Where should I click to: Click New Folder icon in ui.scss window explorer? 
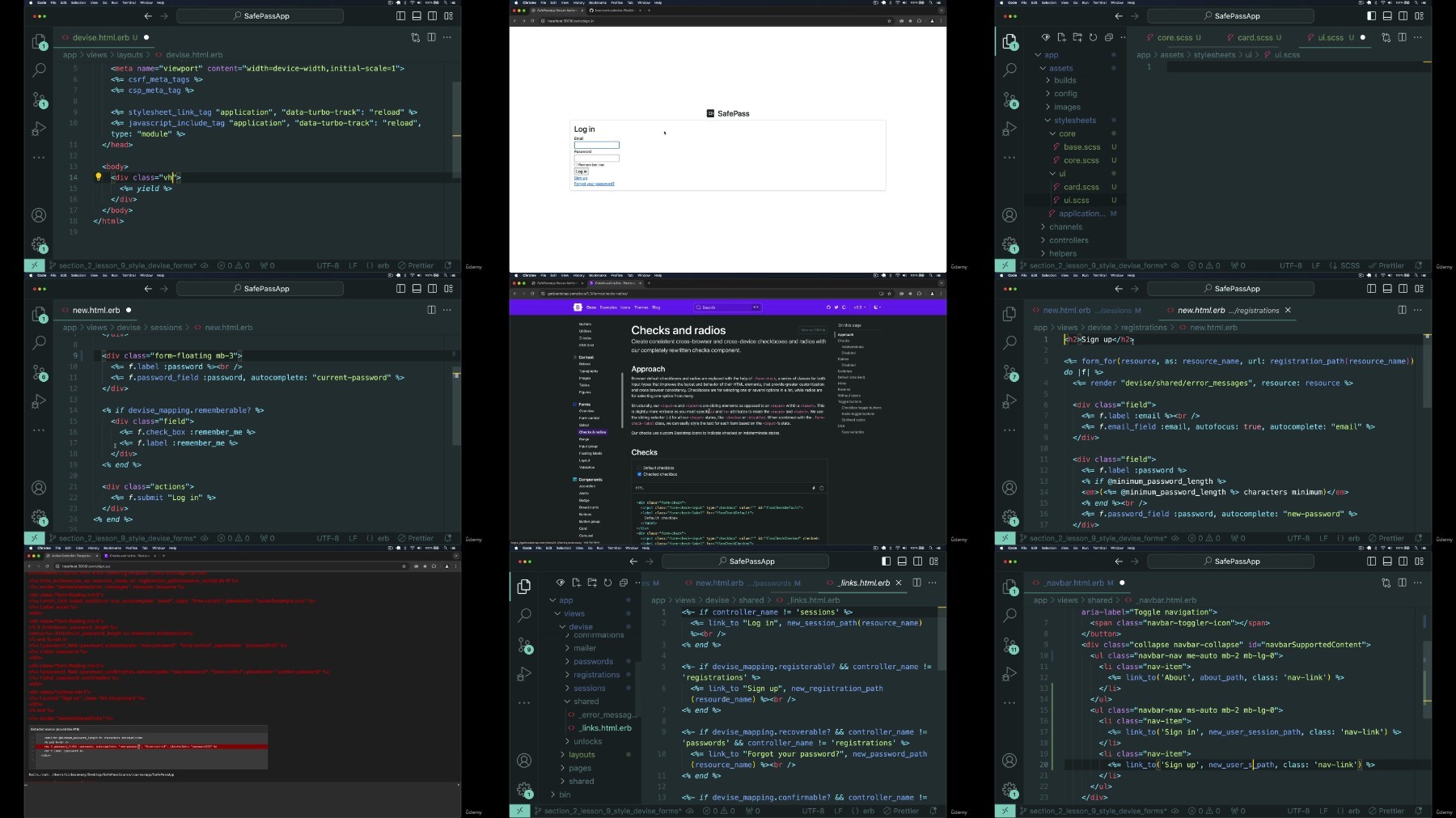tap(1077, 37)
